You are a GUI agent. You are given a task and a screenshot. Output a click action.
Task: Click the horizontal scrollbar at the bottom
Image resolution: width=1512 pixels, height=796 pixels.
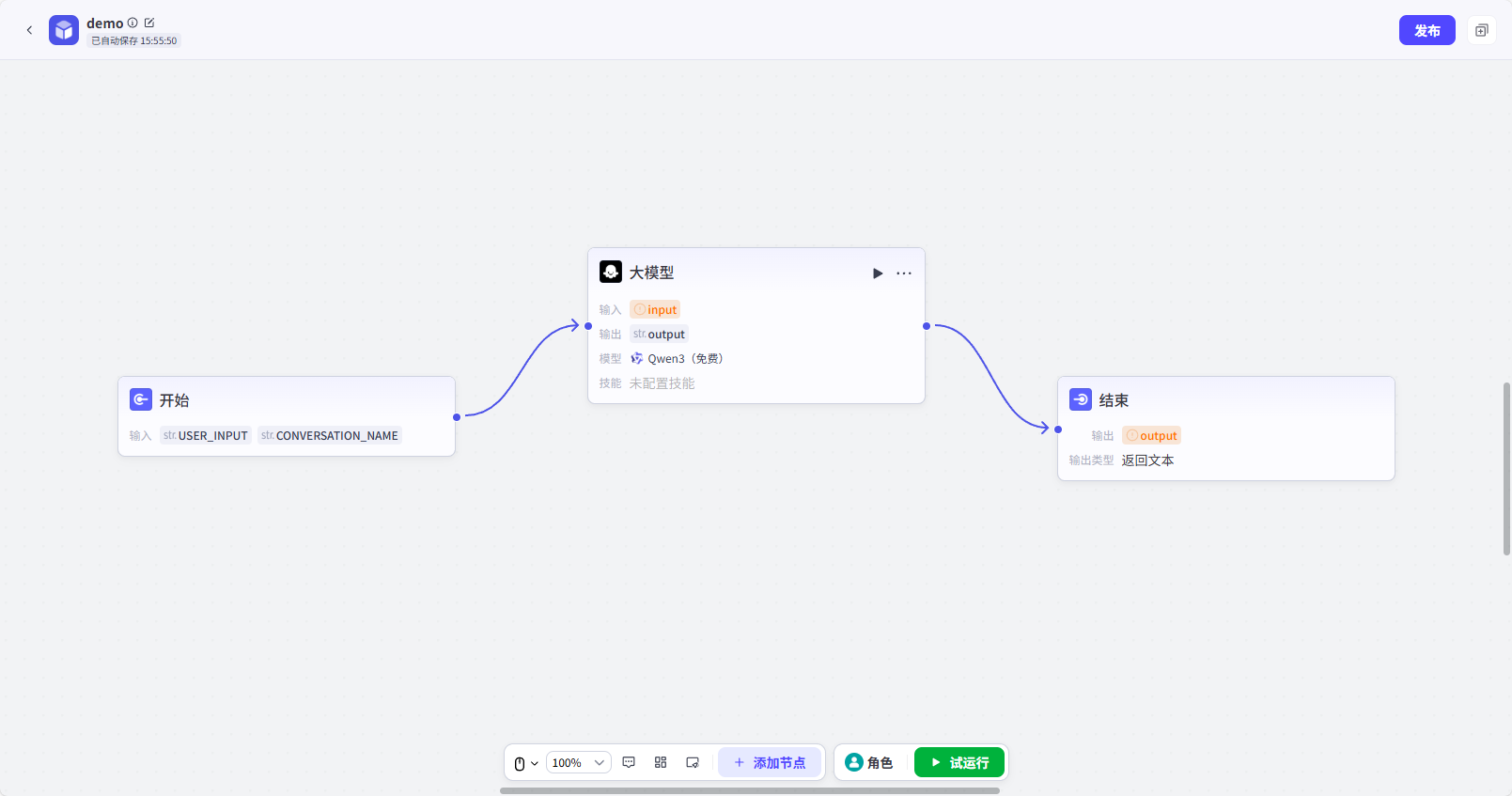pos(749,790)
